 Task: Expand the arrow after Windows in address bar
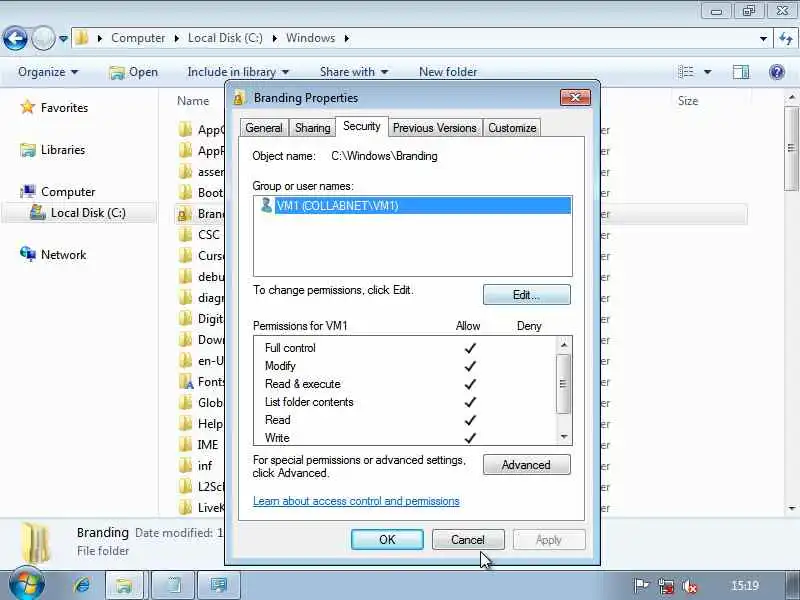[346, 38]
